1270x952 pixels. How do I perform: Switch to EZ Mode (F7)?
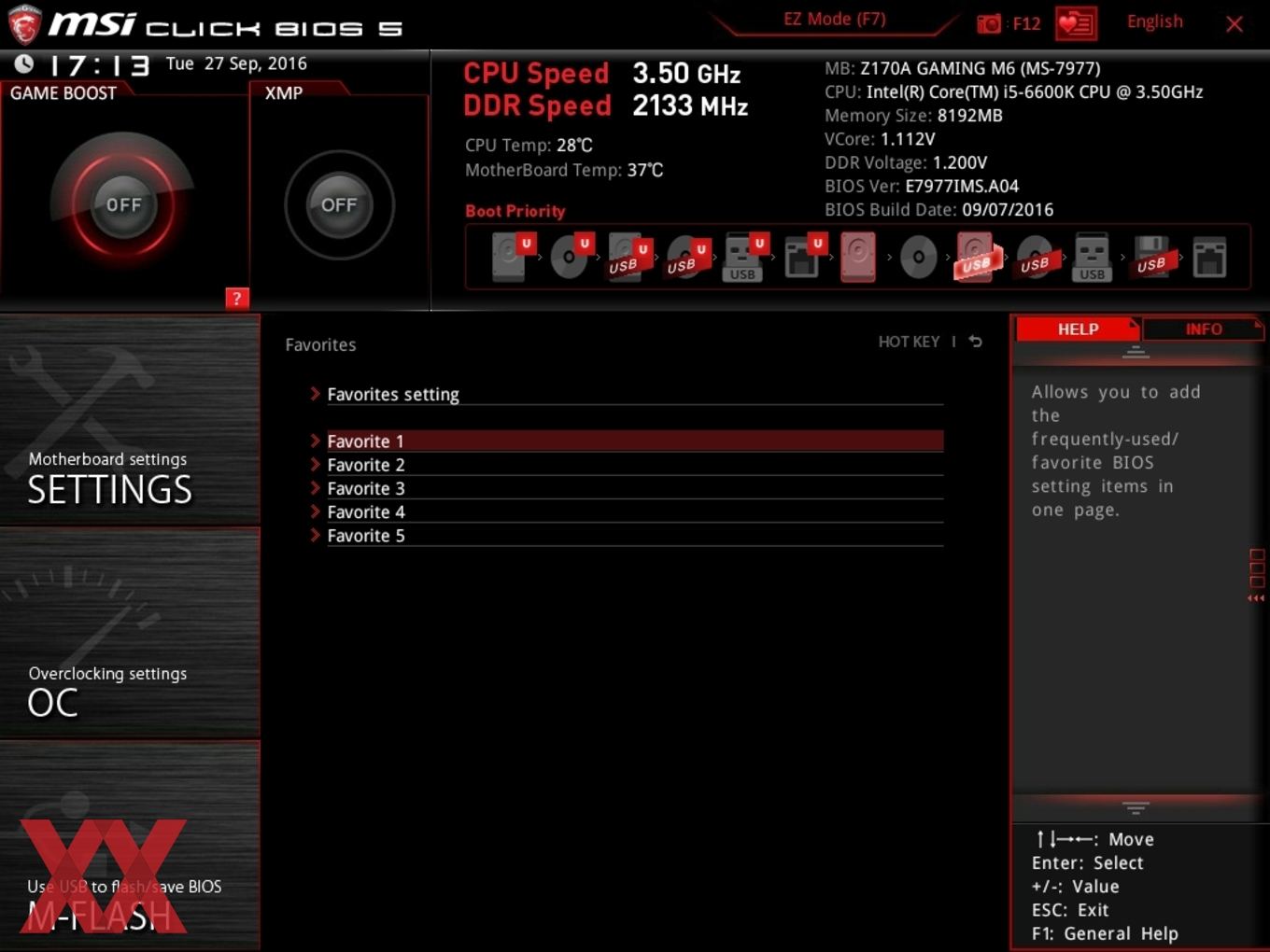coord(834,20)
